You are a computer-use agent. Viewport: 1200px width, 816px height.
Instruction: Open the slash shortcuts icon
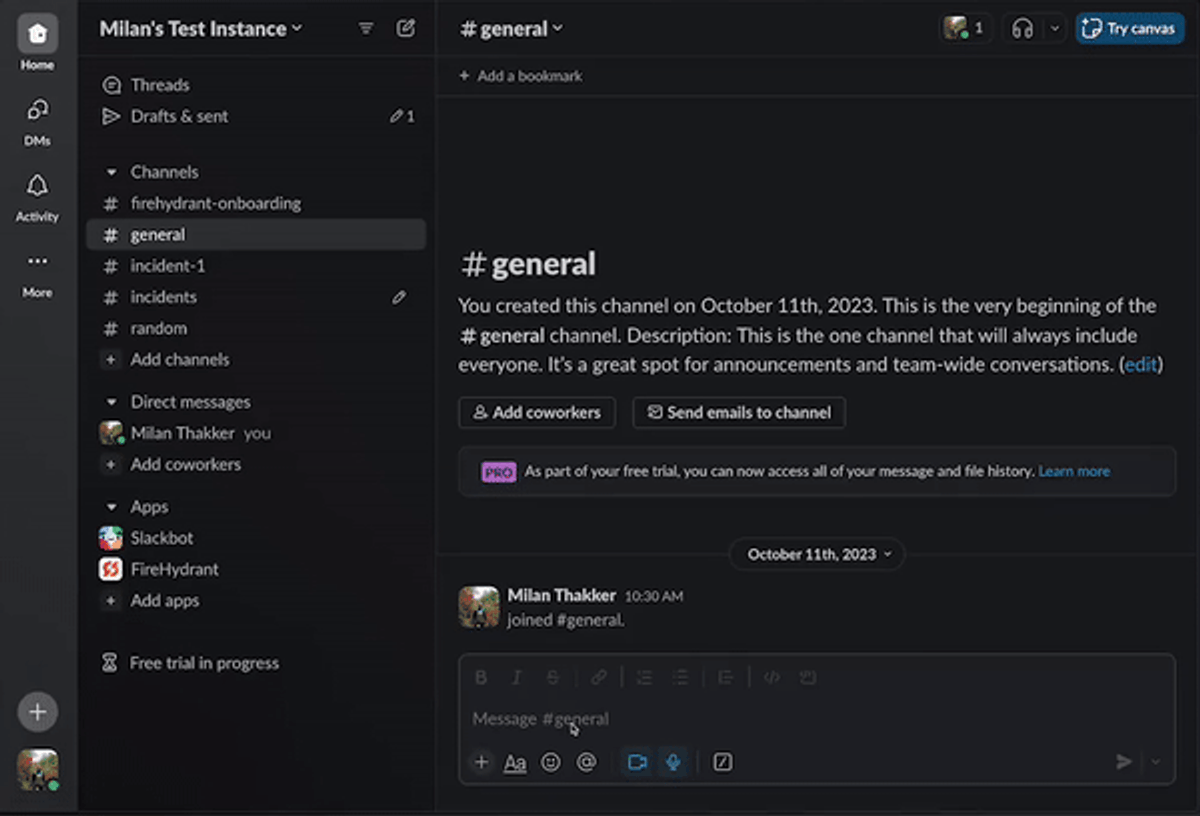click(723, 762)
